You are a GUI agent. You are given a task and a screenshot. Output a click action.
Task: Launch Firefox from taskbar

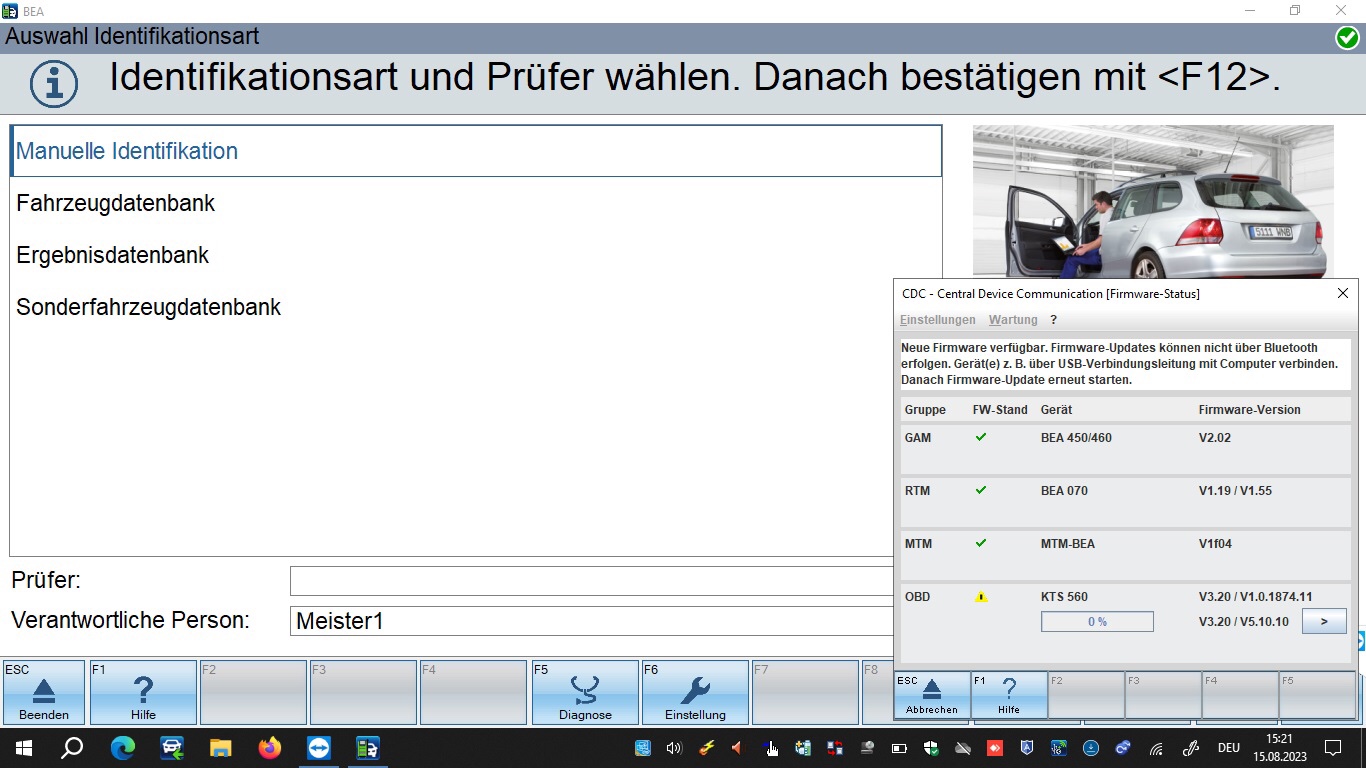click(x=270, y=747)
